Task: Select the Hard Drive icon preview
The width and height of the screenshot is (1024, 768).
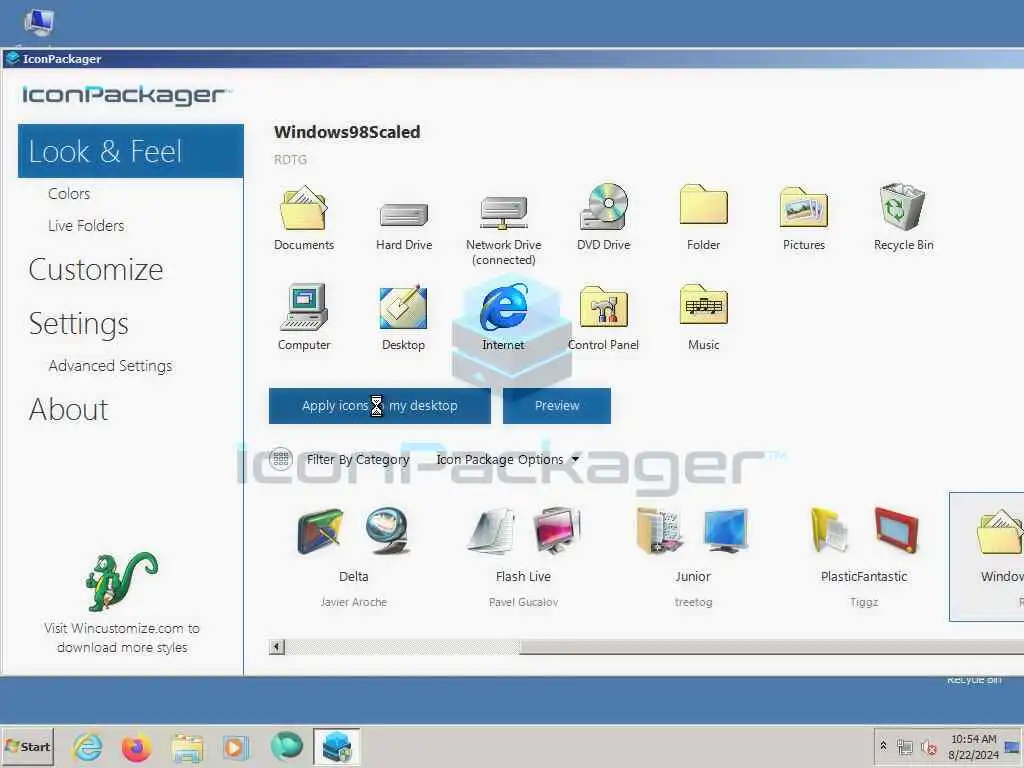Action: (404, 214)
